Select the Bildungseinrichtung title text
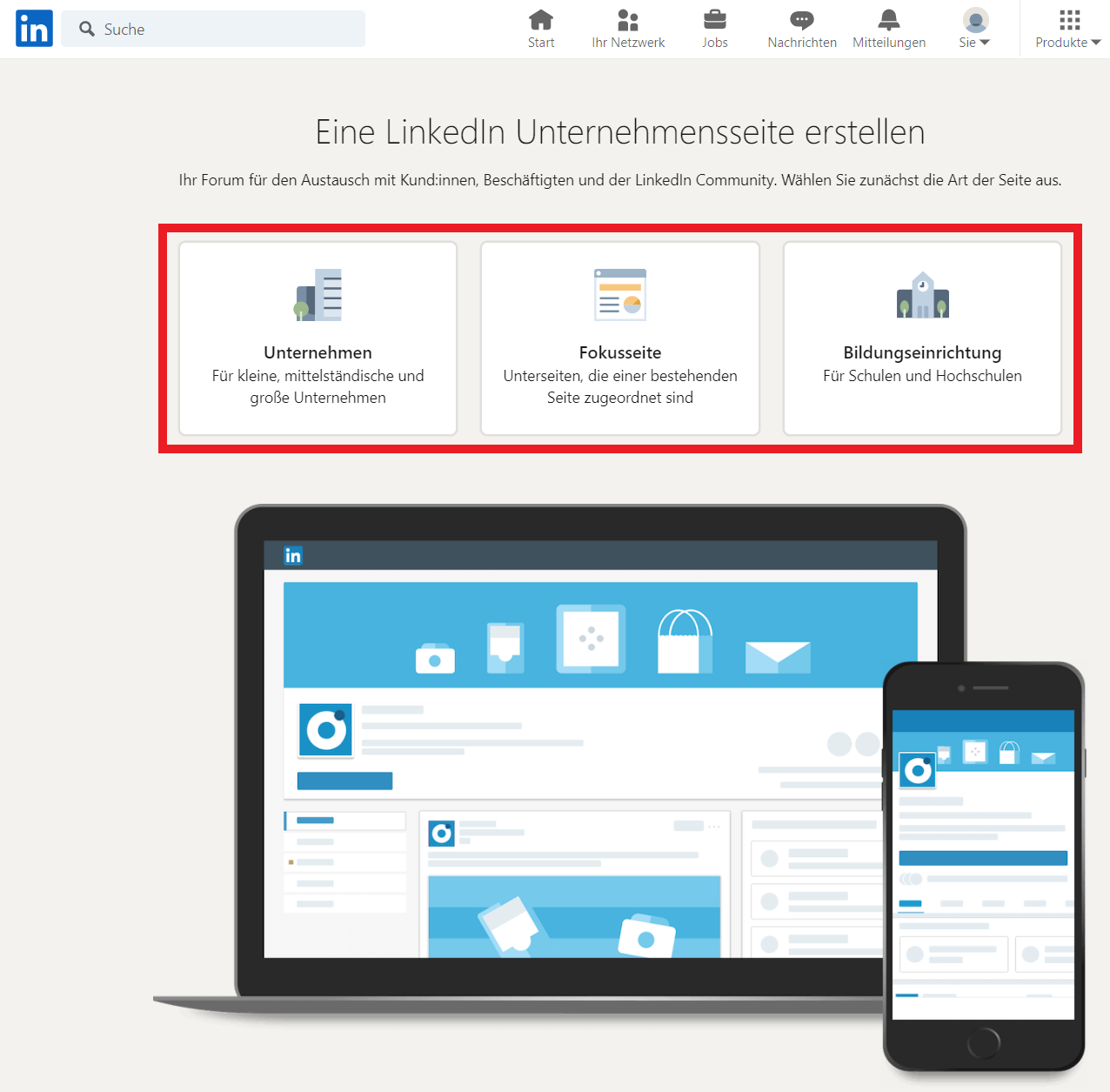1110x1092 pixels. pos(922,352)
